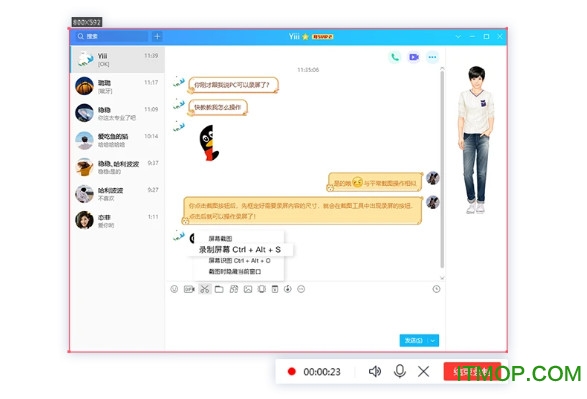Click the 800x592 selection size label
587x399 pixels.
click(x=87, y=22)
